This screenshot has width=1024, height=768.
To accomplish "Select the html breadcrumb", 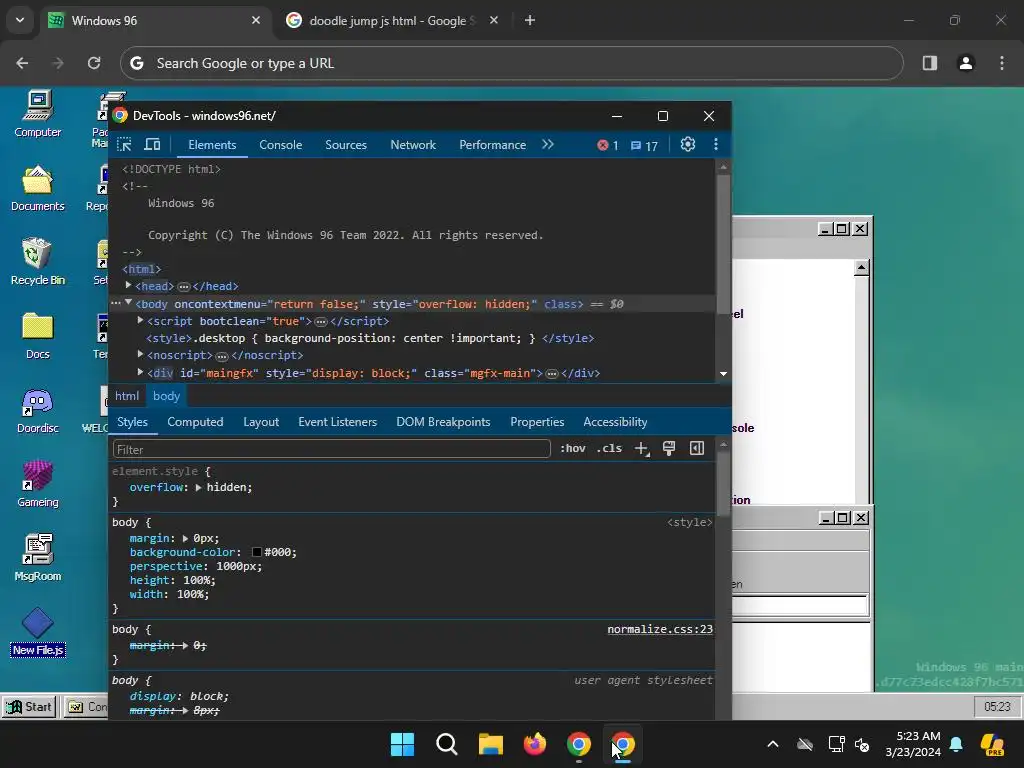I will tap(127, 396).
